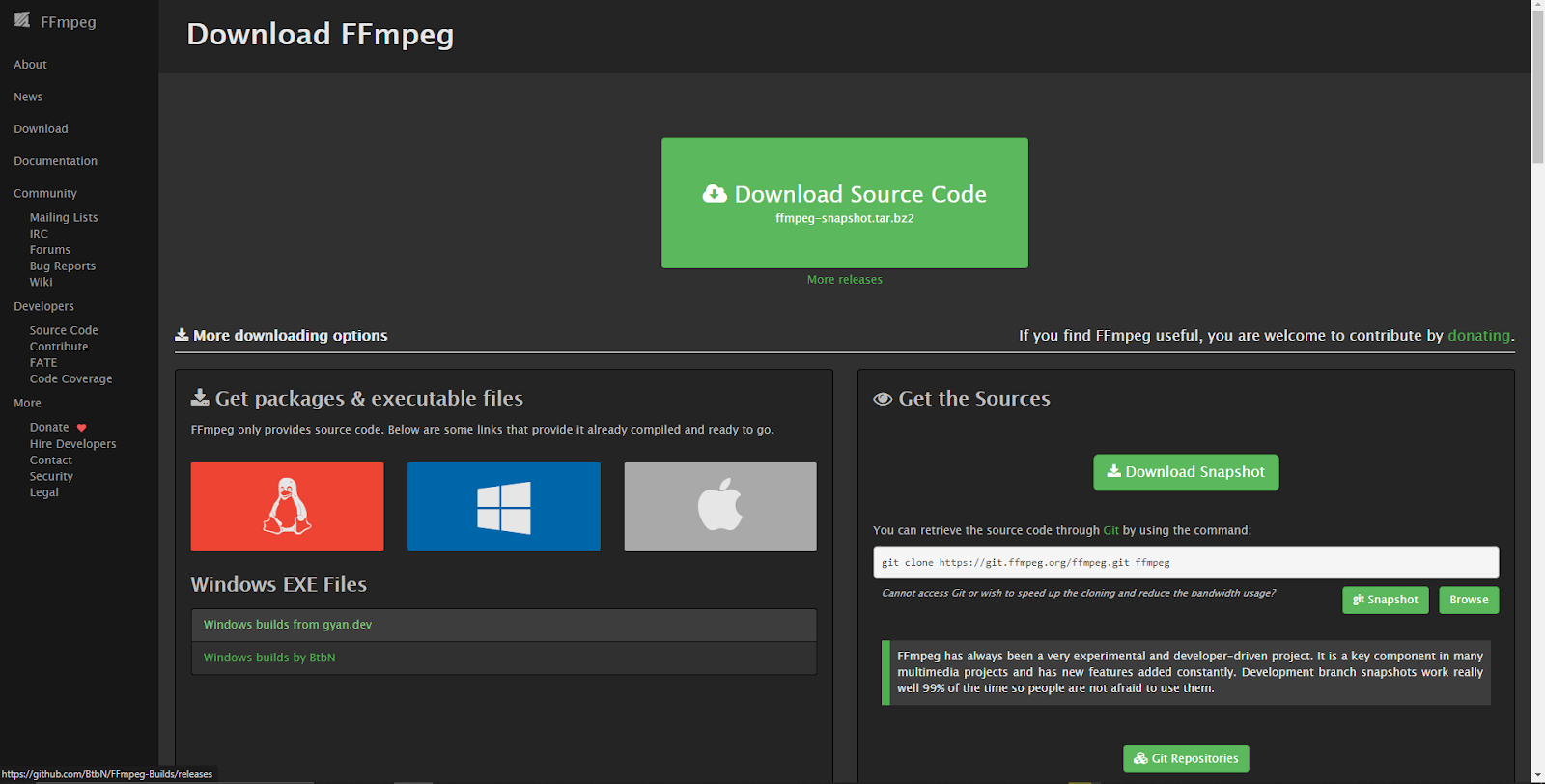The image size is (1545, 784).
Task: Go to Download in the sidebar
Action: pos(41,128)
